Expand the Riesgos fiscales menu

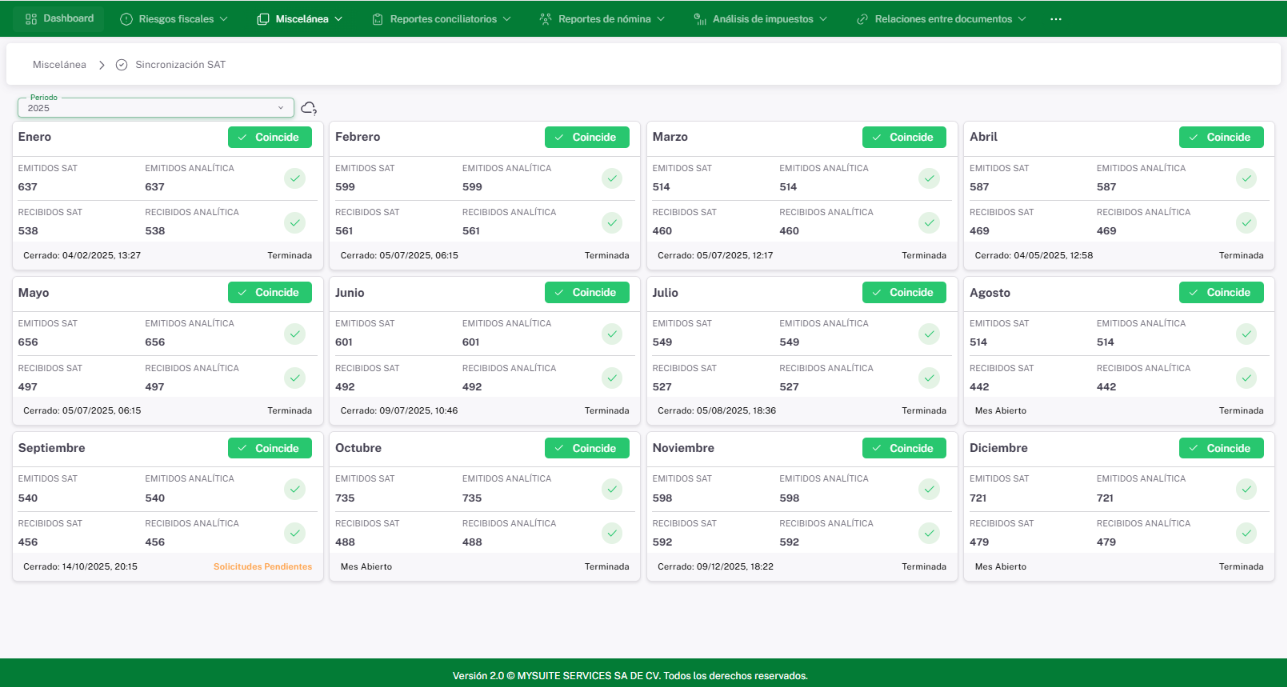coord(174,19)
